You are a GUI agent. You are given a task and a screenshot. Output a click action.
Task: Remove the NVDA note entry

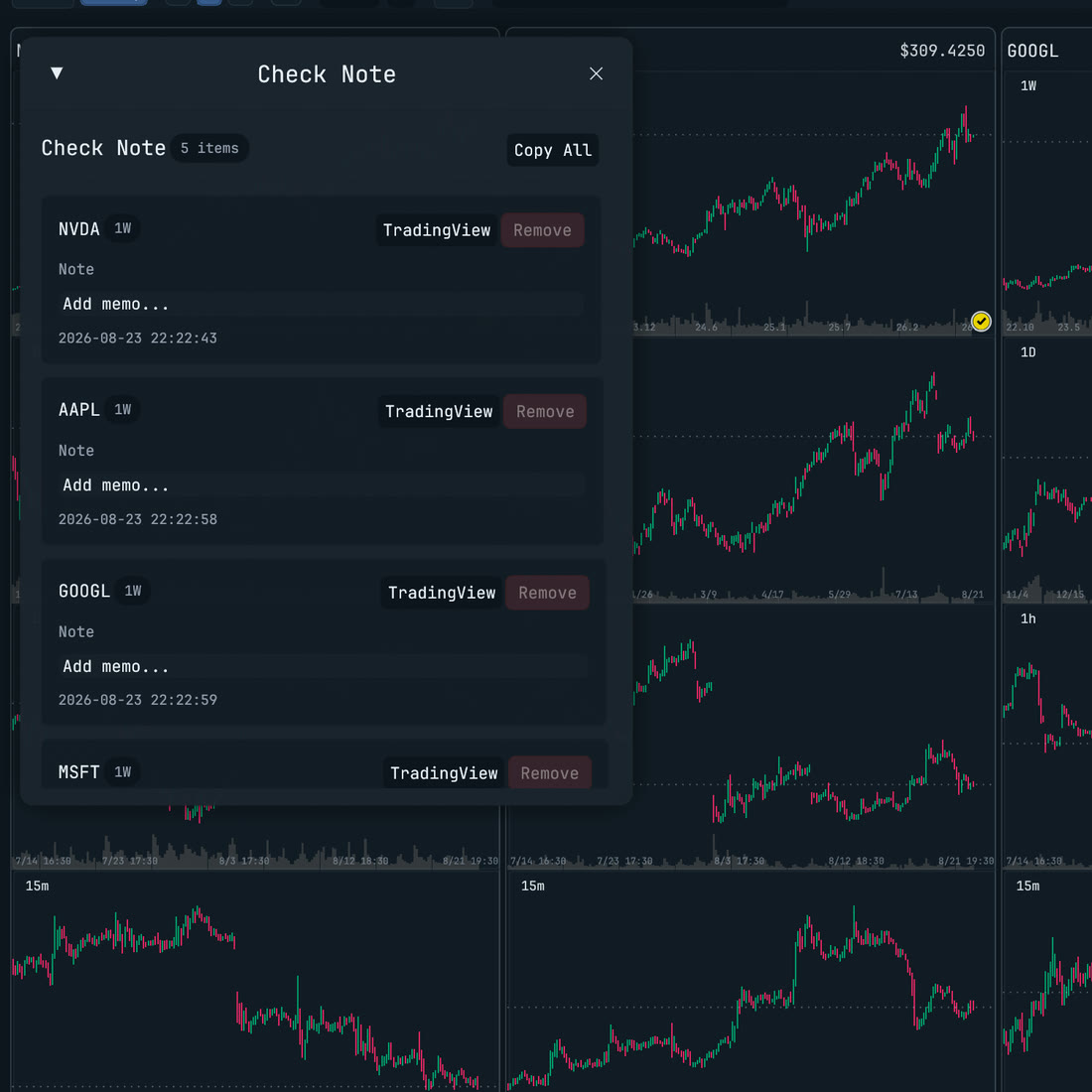point(542,230)
